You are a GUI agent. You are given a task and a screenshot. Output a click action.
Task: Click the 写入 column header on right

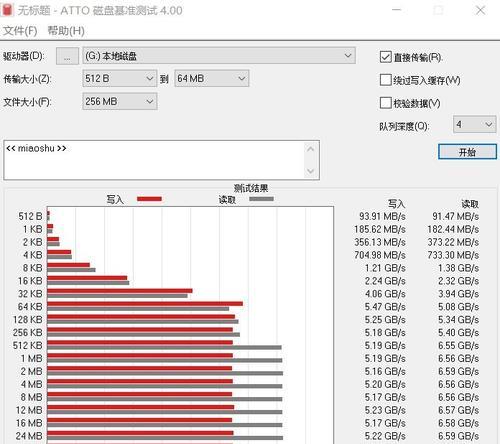(397, 204)
